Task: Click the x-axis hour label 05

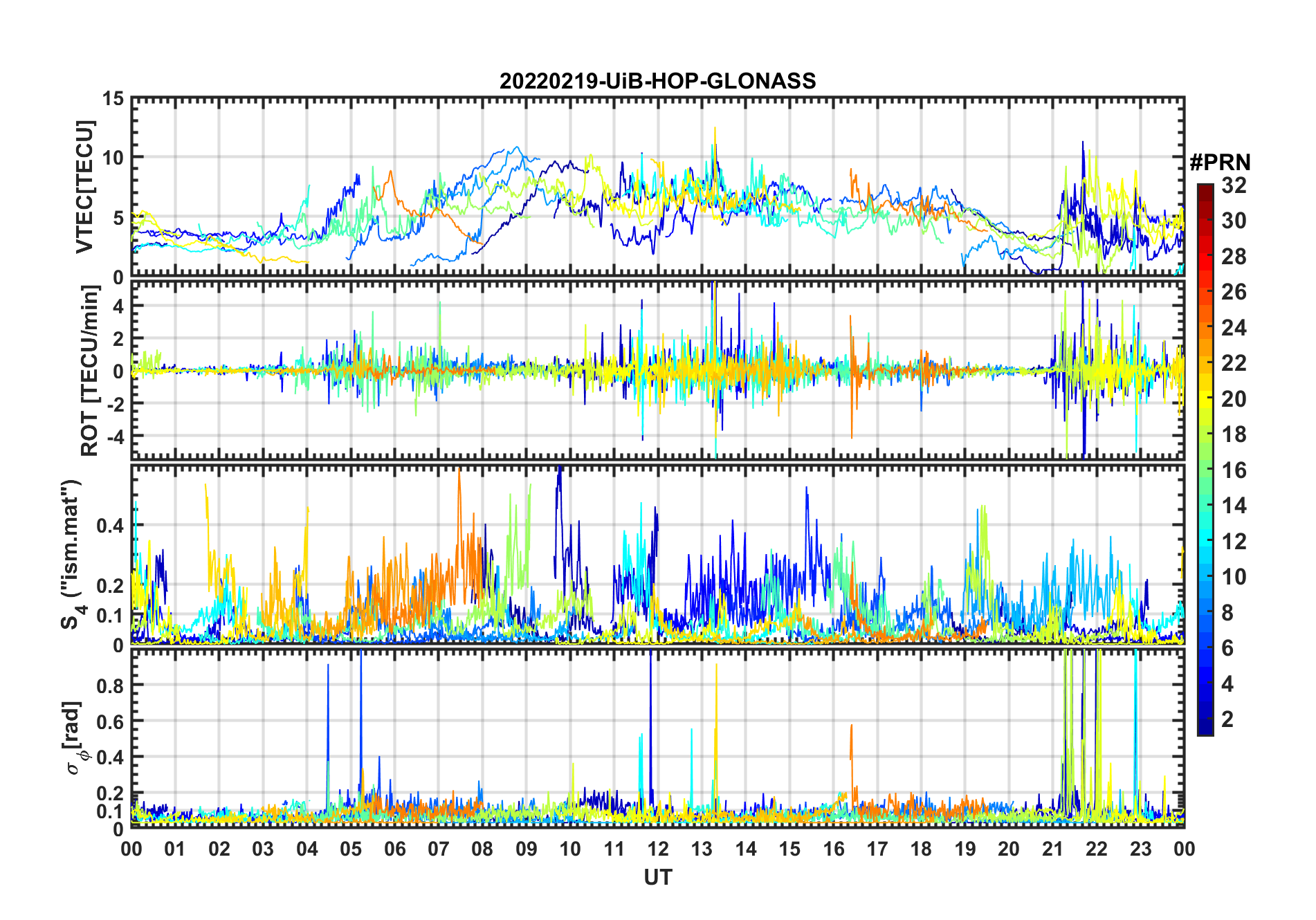Action: [x=351, y=849]
